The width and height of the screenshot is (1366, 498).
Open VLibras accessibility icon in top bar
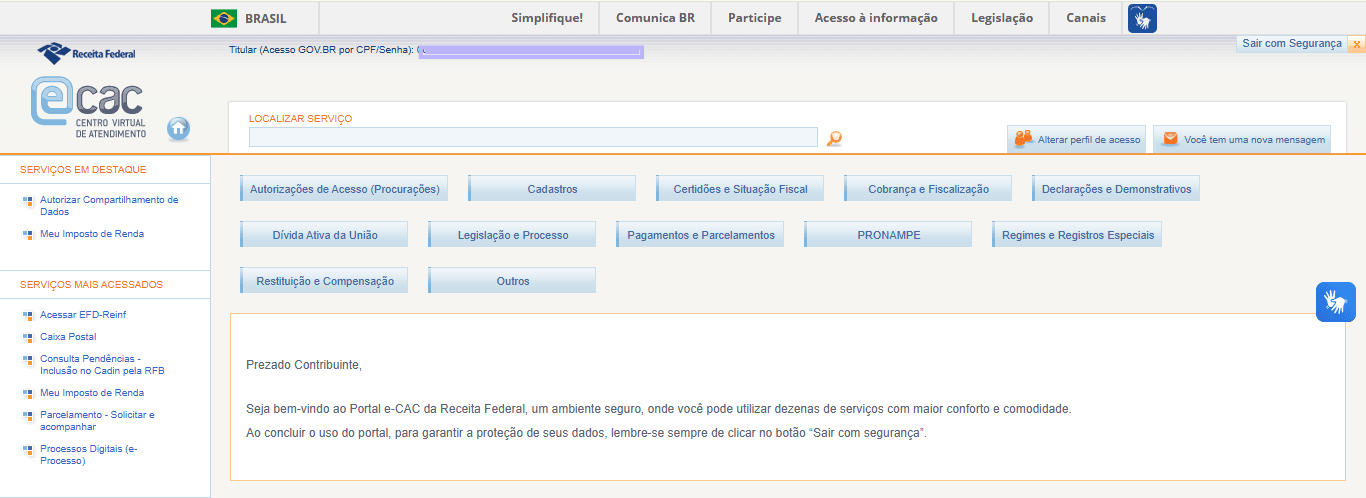[x=1142, y=18]
